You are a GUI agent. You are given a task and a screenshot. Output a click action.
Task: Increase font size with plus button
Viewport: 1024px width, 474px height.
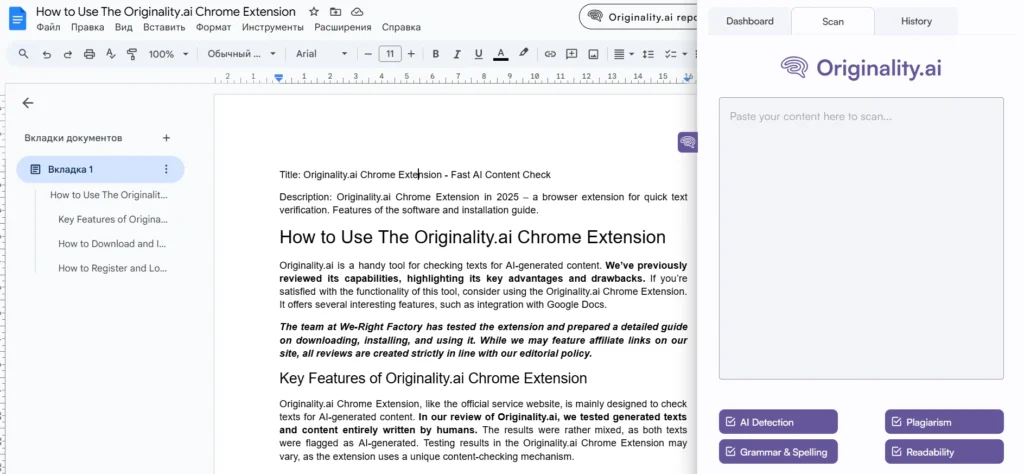click(x=411, y=54)
